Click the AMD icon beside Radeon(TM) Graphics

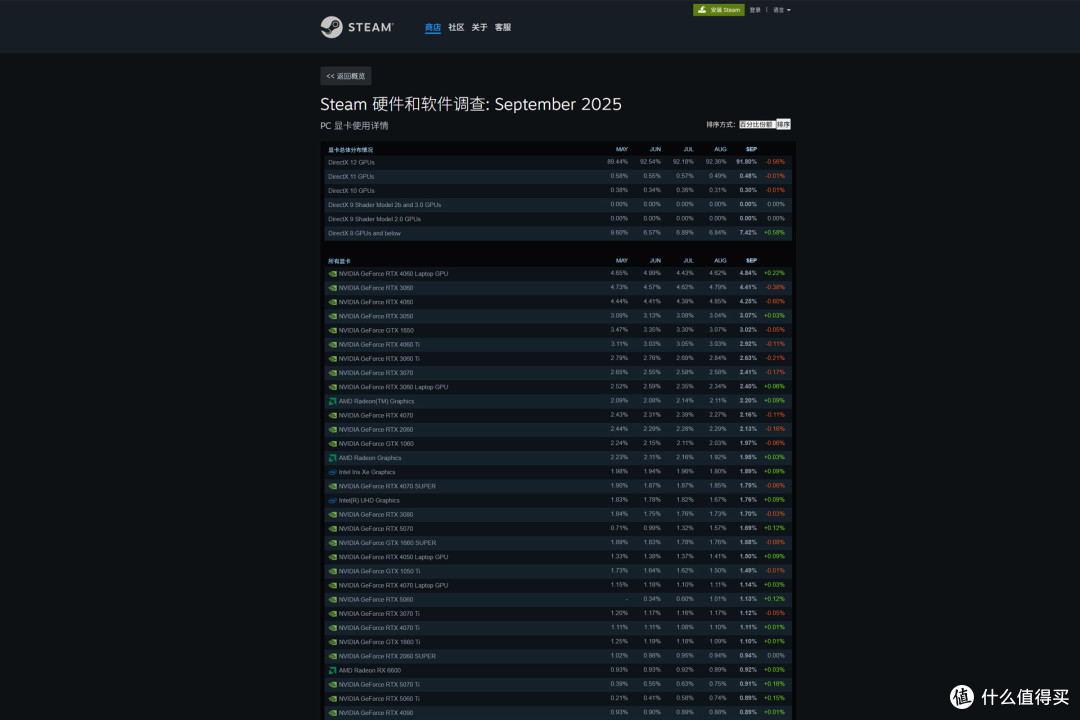(x=333, y=401)
